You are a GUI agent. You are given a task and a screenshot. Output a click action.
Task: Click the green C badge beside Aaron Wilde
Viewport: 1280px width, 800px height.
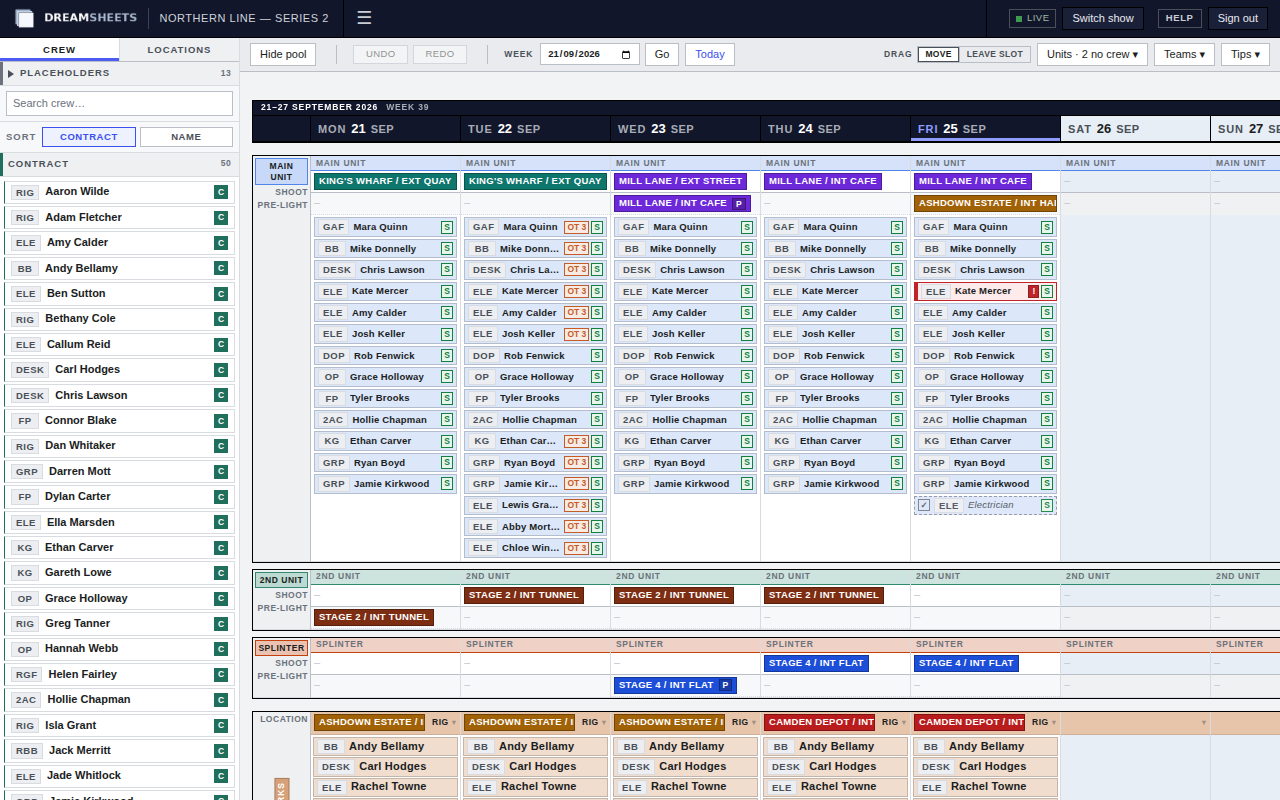pos(221,192)
